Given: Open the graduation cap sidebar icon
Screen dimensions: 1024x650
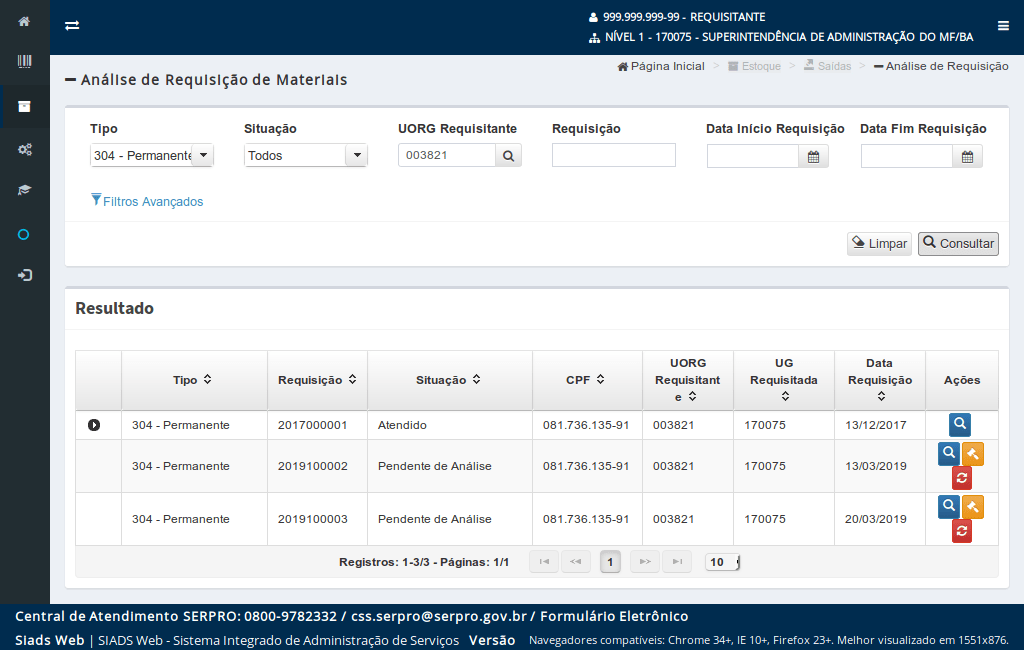Looking at the screenshot, I should [24, 190].
